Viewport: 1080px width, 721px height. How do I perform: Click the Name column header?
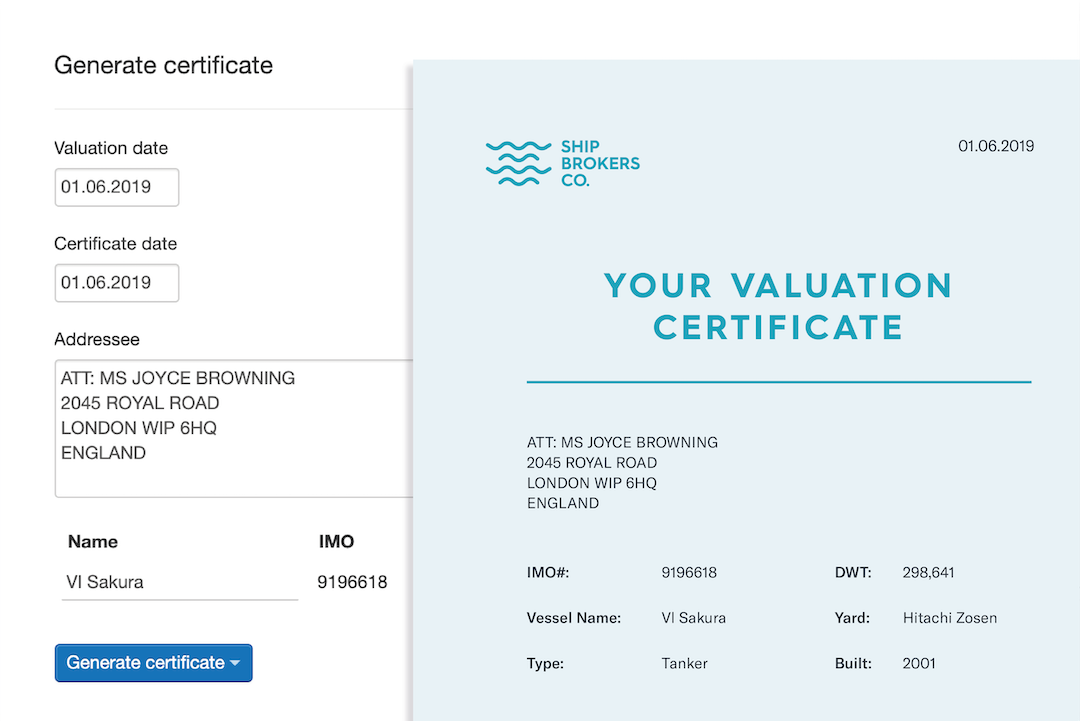[93, 542]
